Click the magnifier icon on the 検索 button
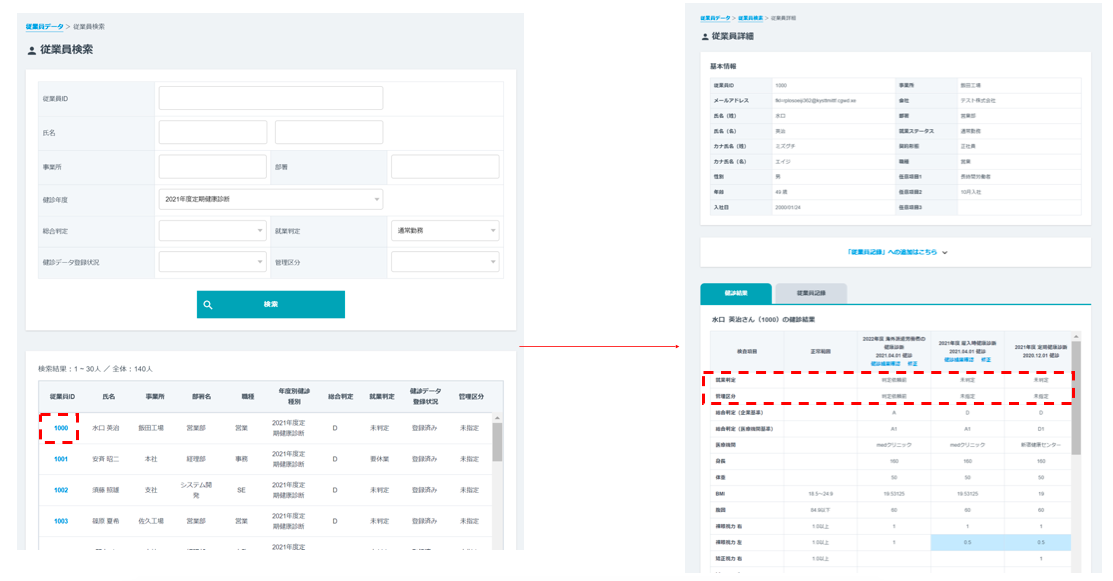Screen dimensions: 1113x581 pyautogui.click(x=208, y=305)
